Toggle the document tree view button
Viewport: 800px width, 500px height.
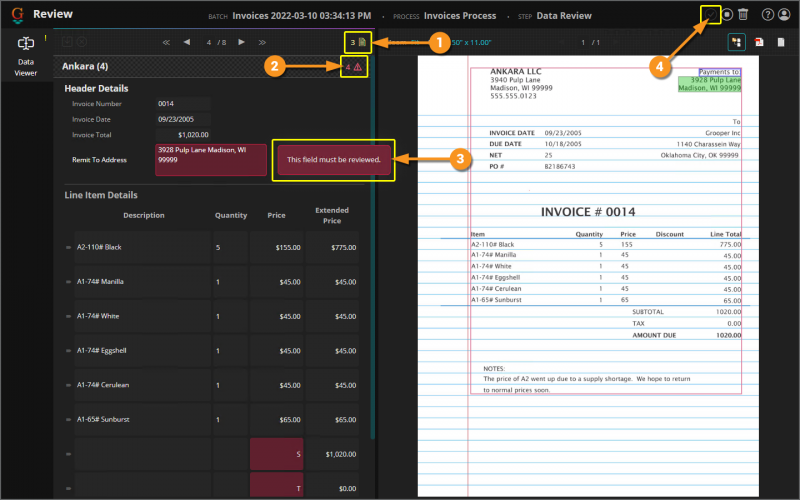point(735,42)
